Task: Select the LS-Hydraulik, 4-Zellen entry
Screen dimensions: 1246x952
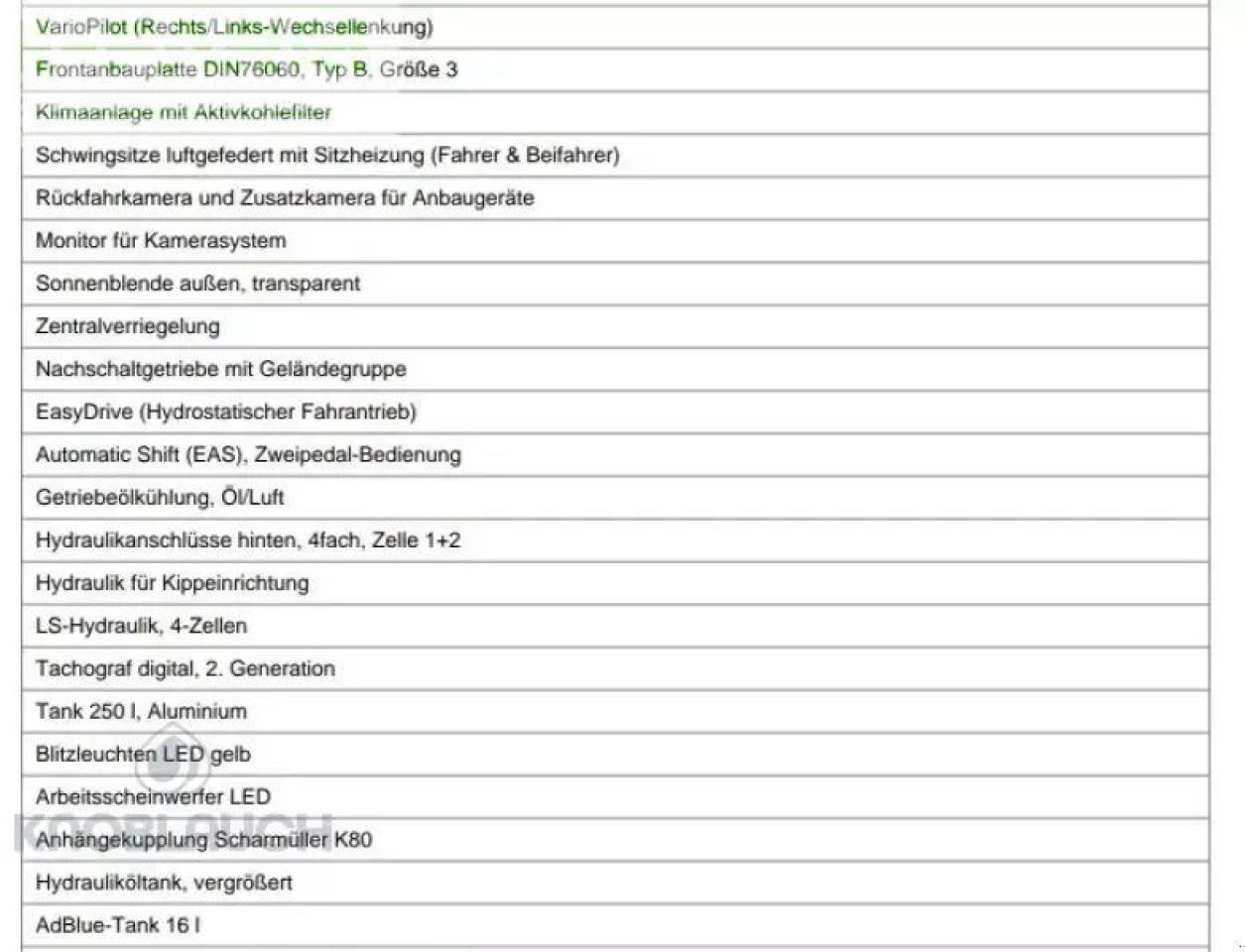Action: click(x=141, y=626)
